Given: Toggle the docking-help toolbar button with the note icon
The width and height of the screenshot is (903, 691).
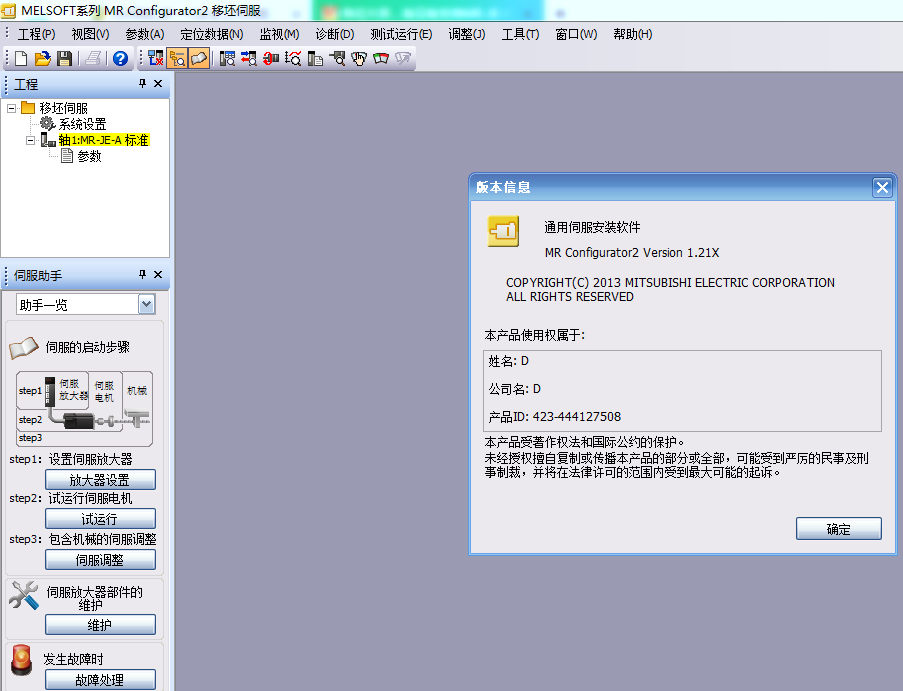Looking at the screenshot, I should point(199,59).
